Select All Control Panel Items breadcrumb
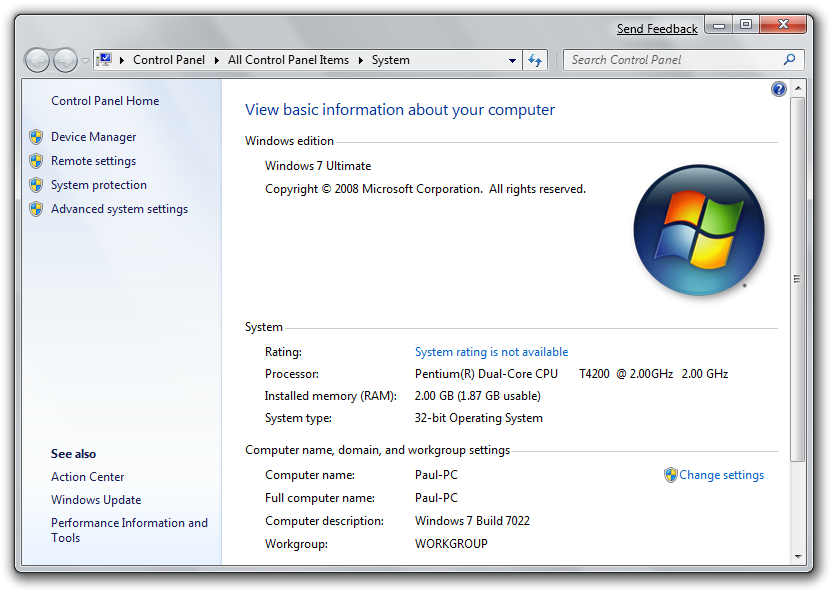The height and width of the screenshot is (591, 832). click(288, 60)
